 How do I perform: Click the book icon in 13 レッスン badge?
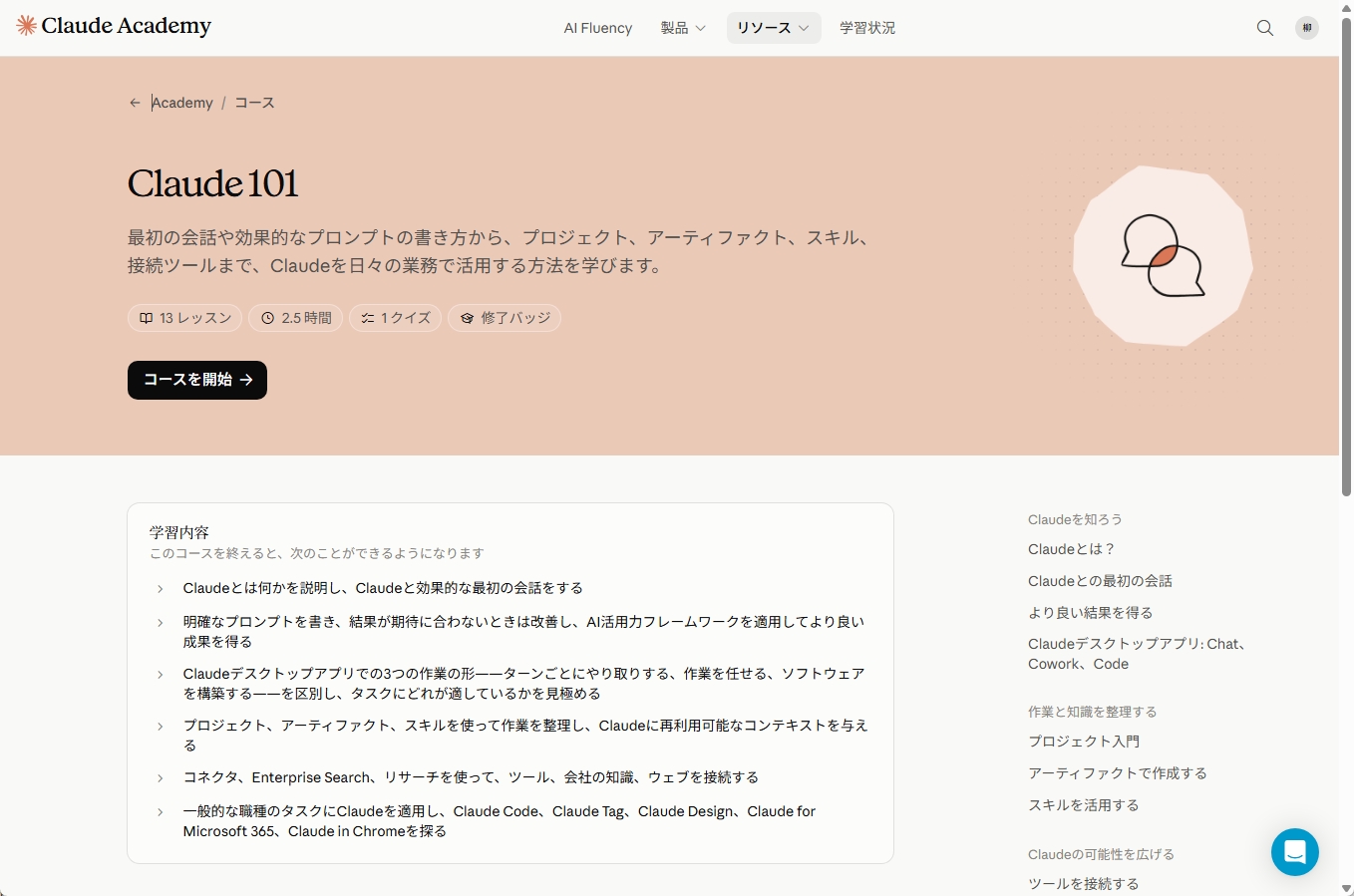point(147,318)
